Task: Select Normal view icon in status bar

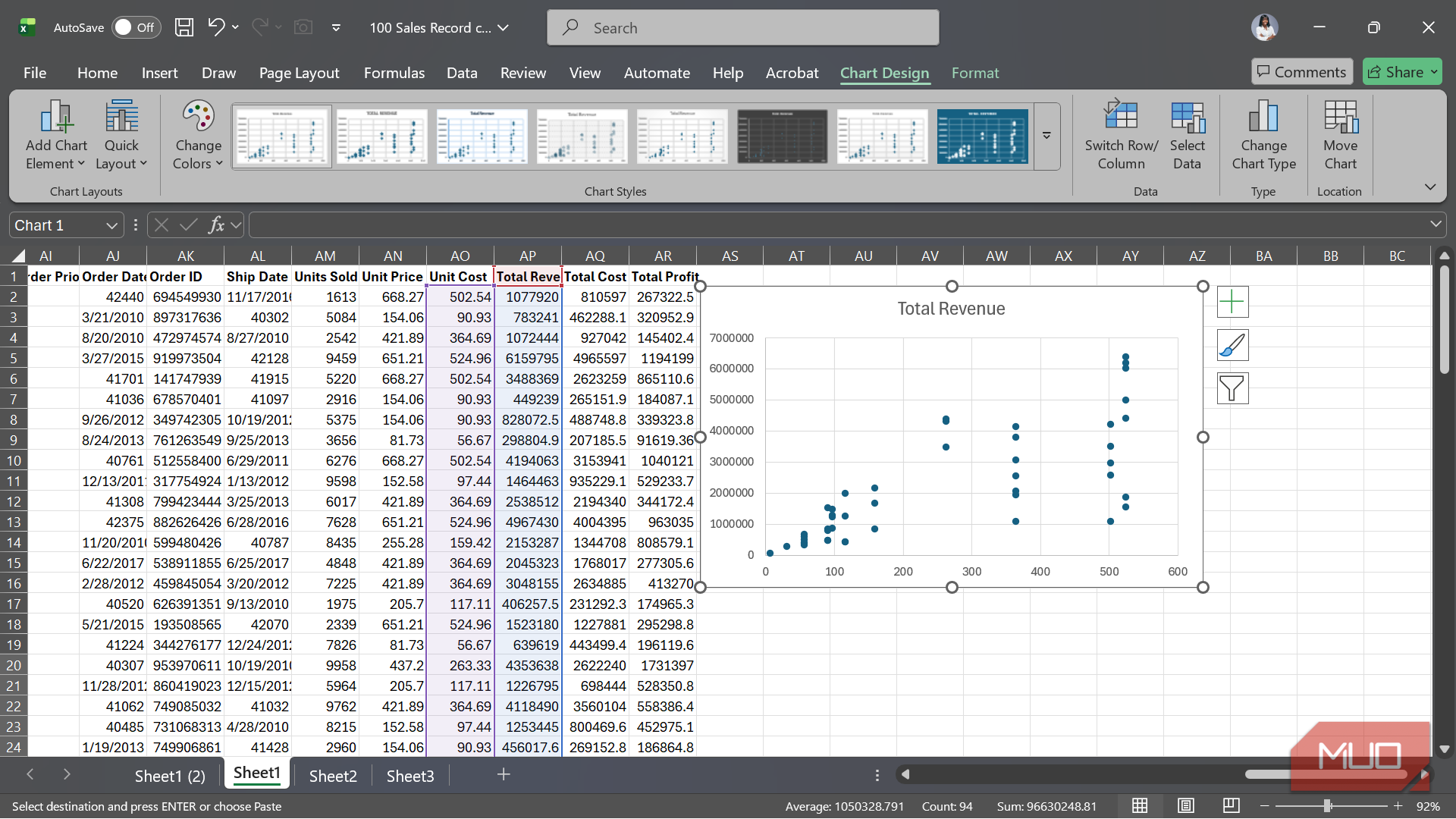Action: click(x=1140, y=805)
